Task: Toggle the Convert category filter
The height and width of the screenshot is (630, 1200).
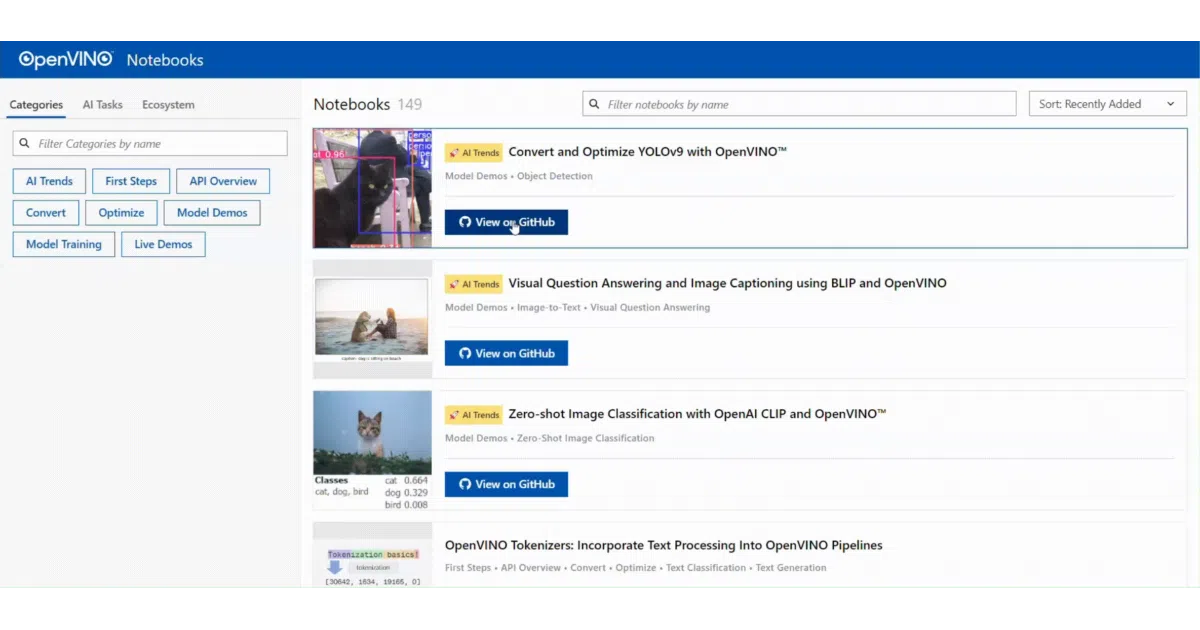Action: (46, 213)
